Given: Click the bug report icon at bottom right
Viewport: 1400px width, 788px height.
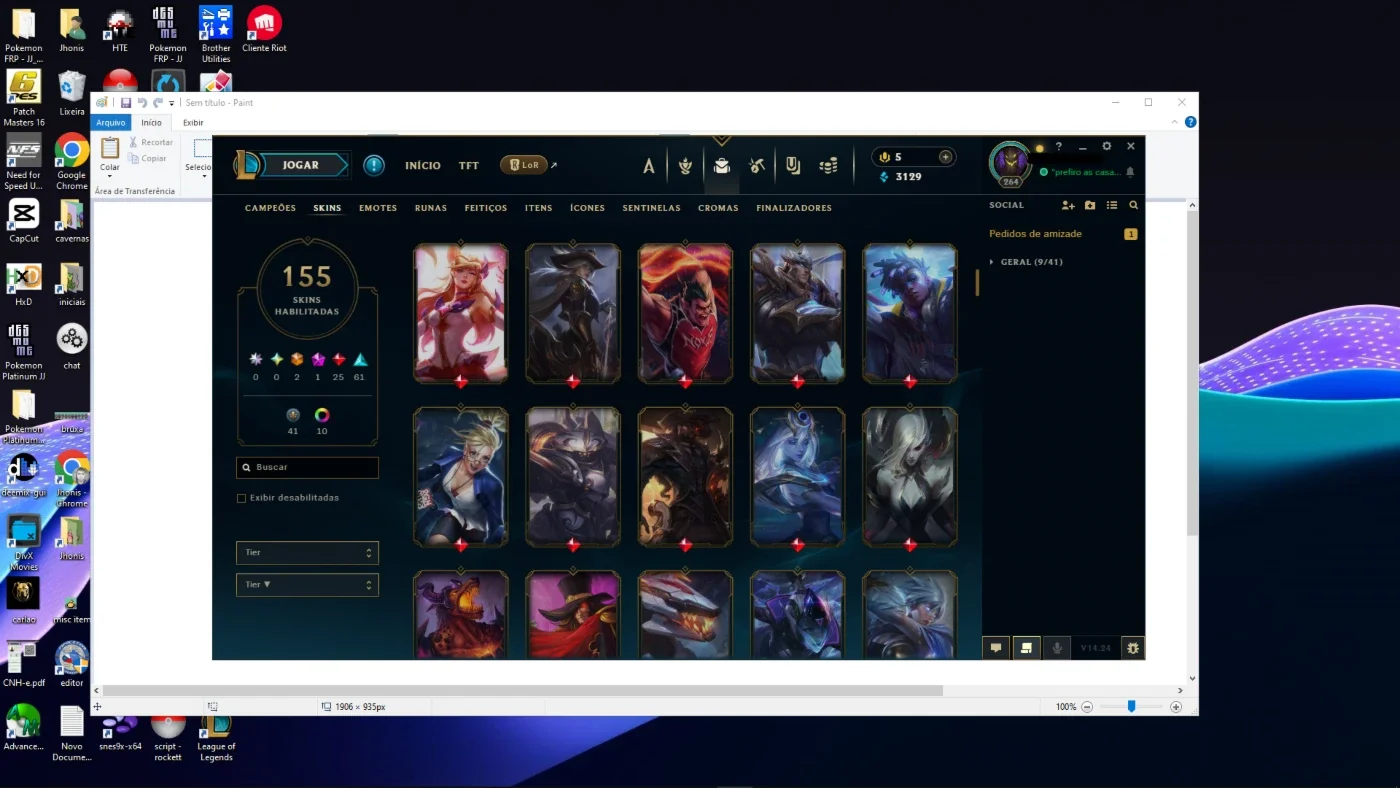Looking at the screenshot, I should click(x=1133, y=648).
